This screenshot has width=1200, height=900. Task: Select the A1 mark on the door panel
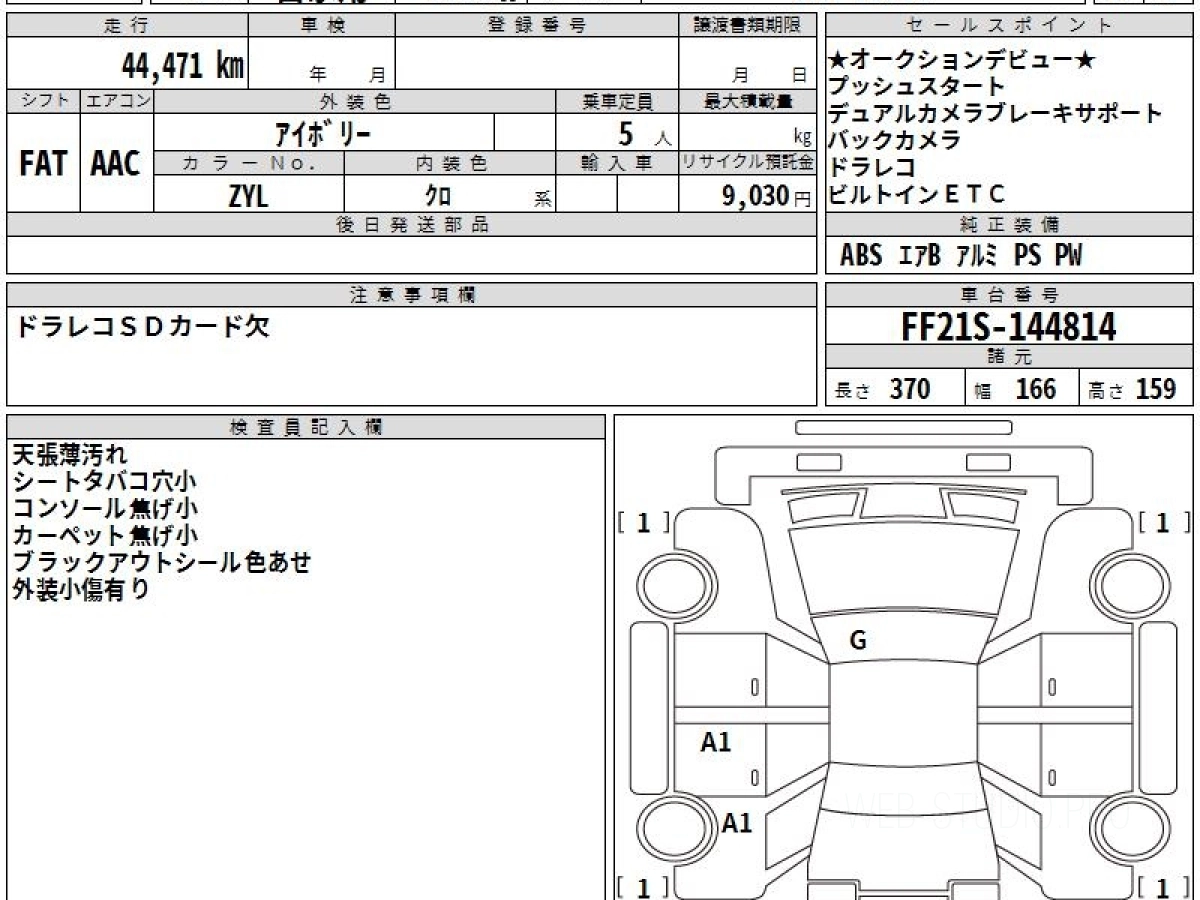coord(715,742)
